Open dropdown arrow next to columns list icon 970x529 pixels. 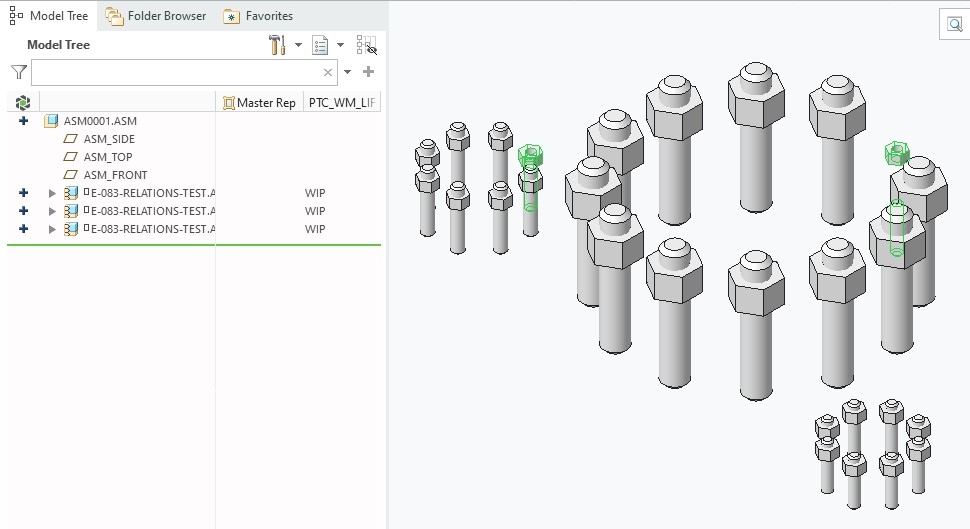point(340,45)
